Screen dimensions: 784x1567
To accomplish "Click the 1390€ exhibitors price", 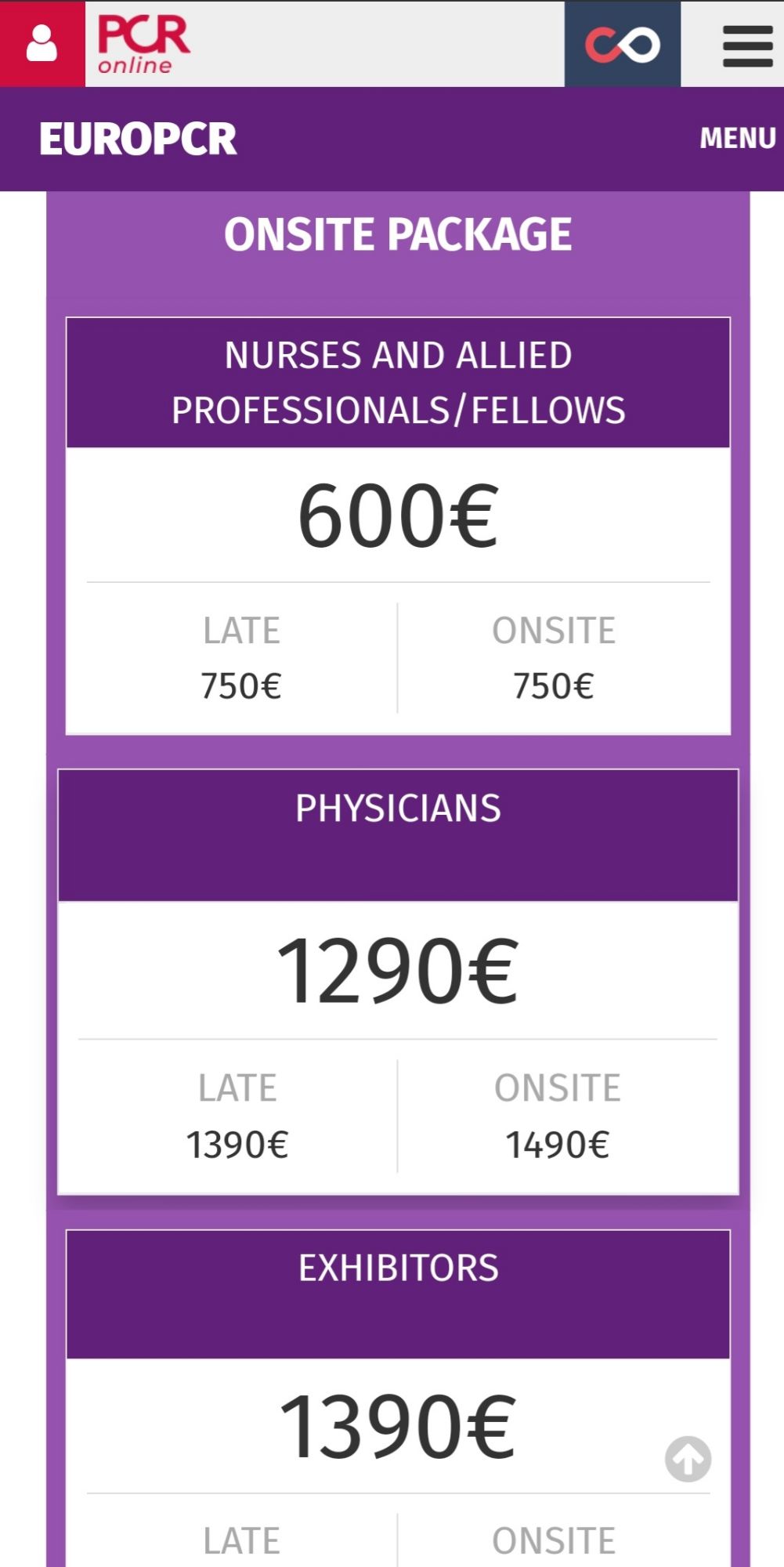I will (x=398, y=1426).
